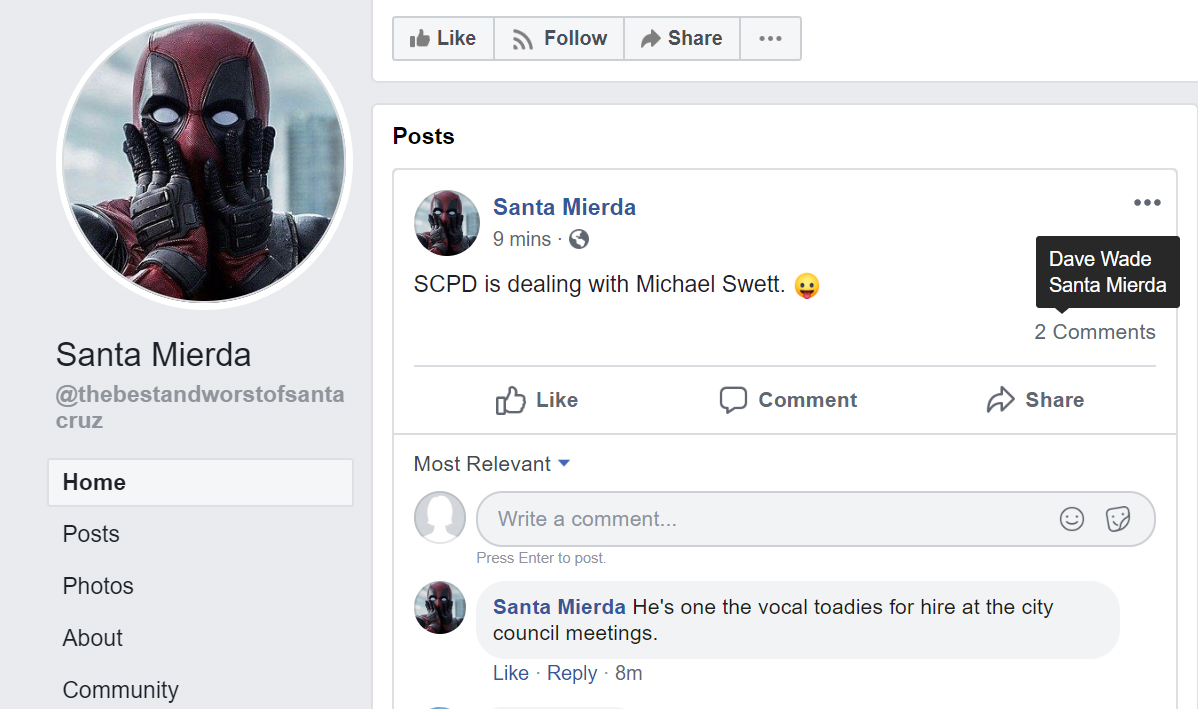This screenshot has height=709, width=1198.
Task: Reply to Santa Mierda's comment
Action: point(572,673)
